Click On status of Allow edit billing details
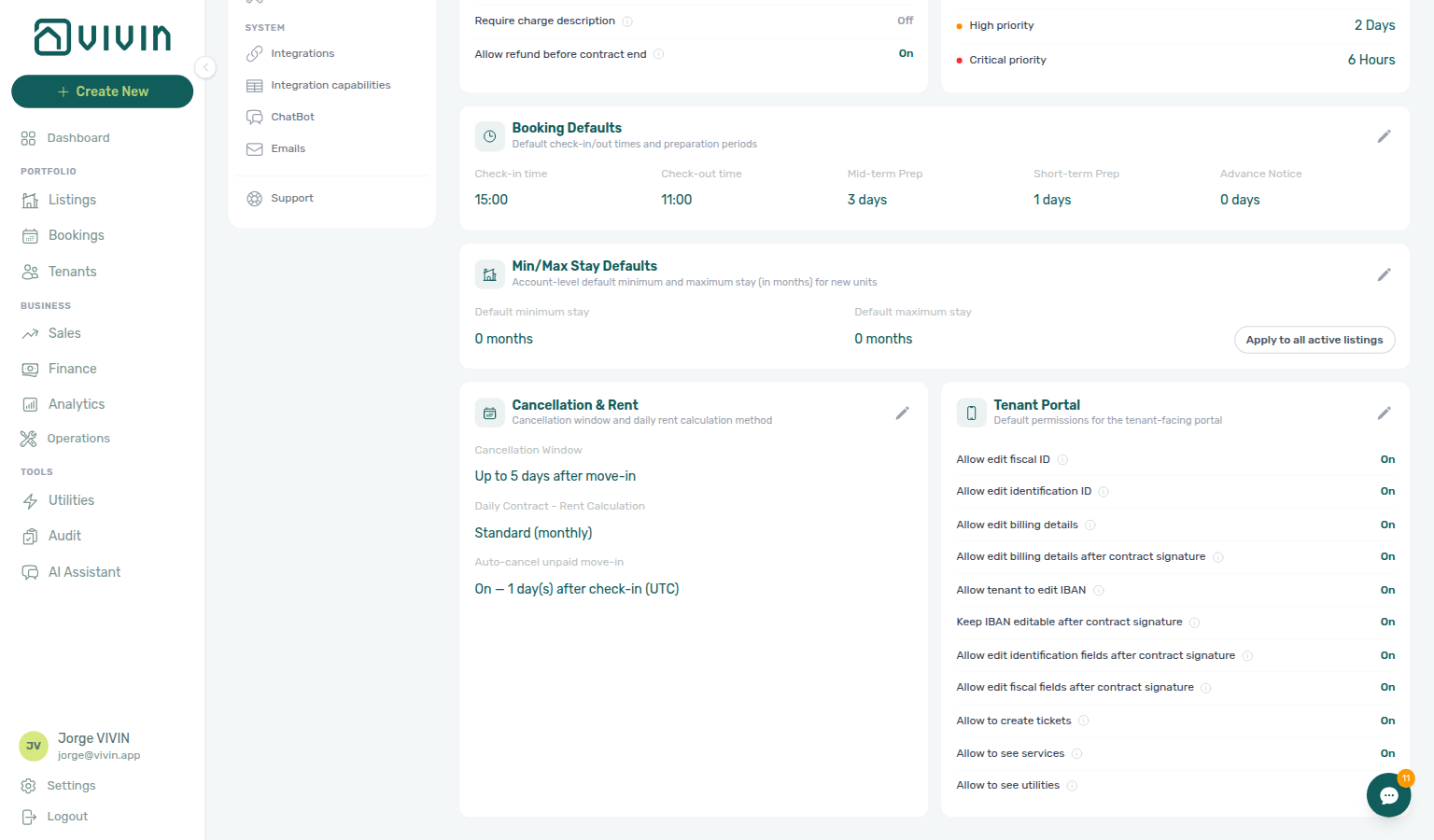The width and height of the screenshot is (1434, 840). [1387, 525]
